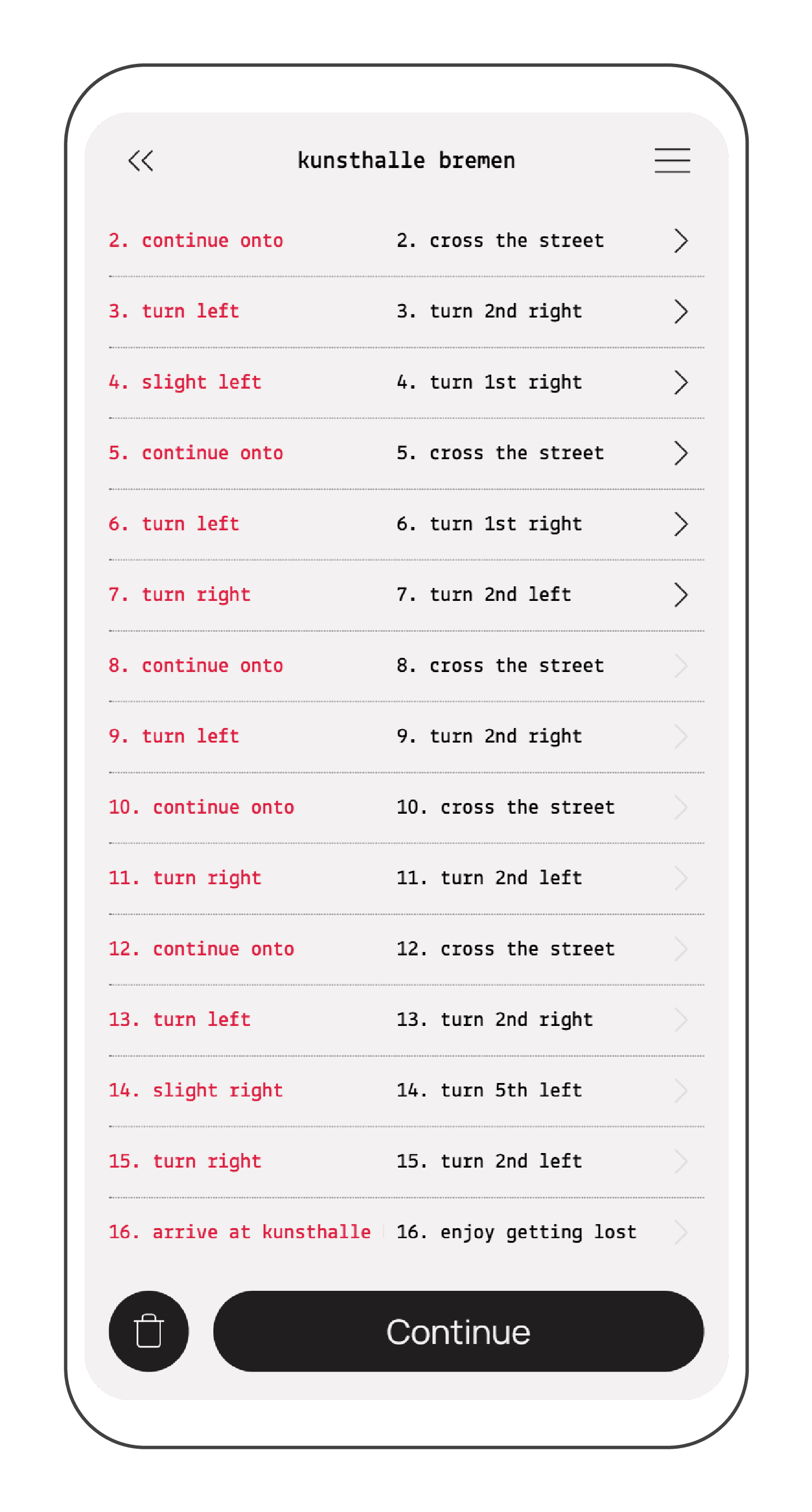
Task: Click faded arrow on step 16 row
Action: click(680, 1232)
